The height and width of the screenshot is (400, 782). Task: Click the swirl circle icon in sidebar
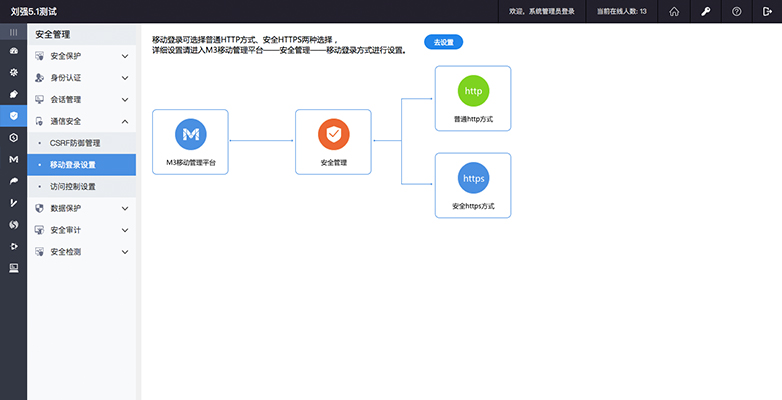click(13, 224)
